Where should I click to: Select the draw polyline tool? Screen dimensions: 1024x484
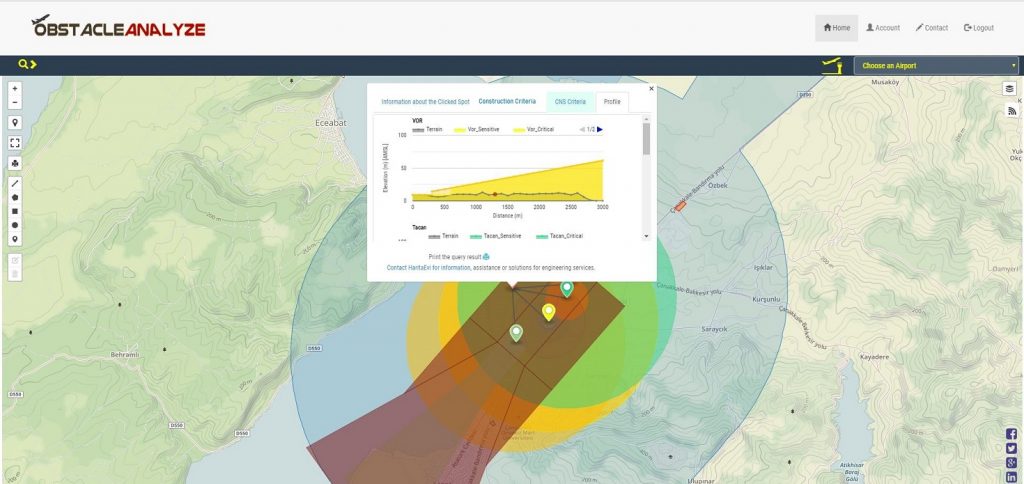[15, 184]
